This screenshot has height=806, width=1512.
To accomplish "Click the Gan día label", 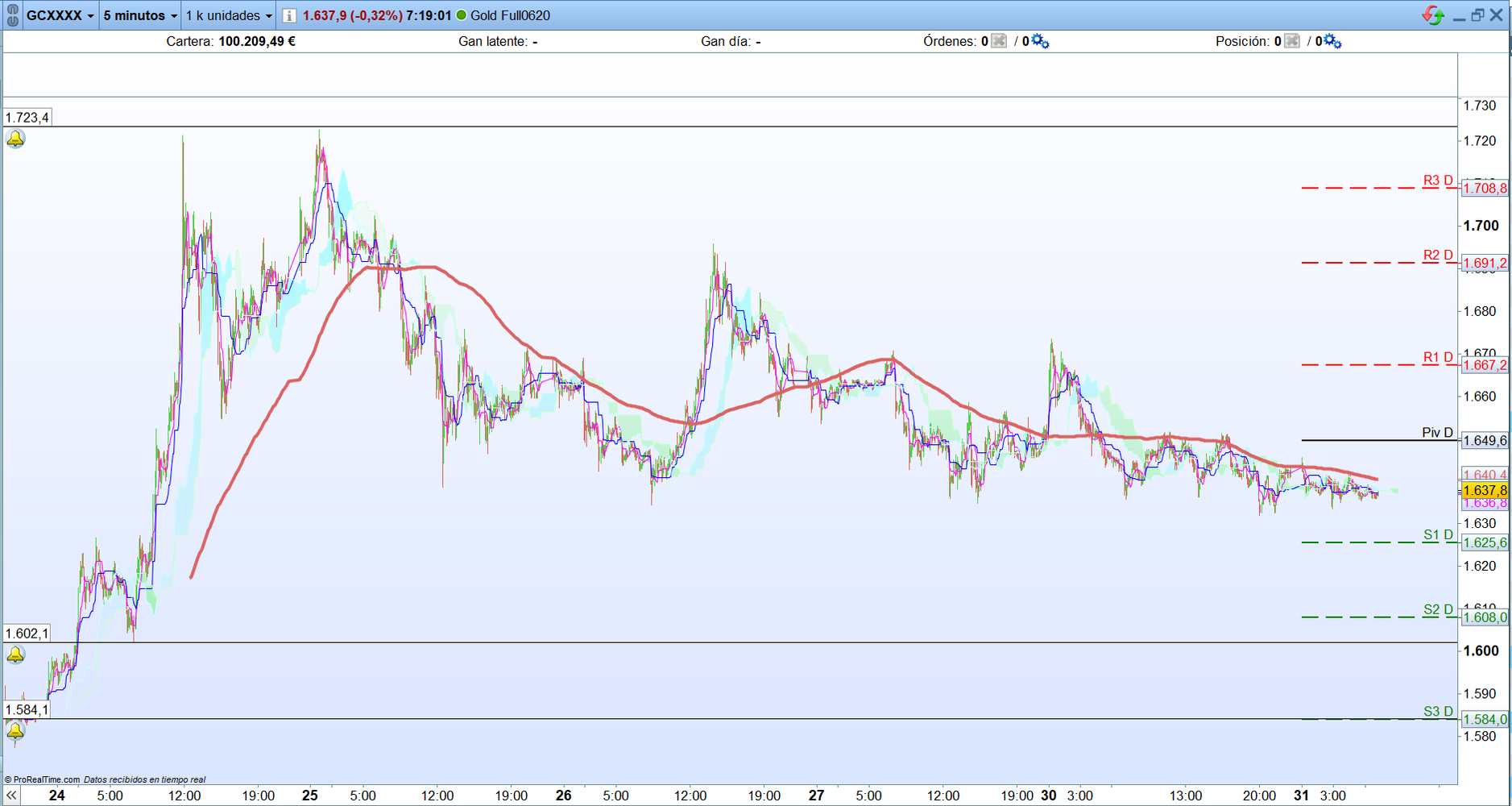I will [x=727, y=41].
